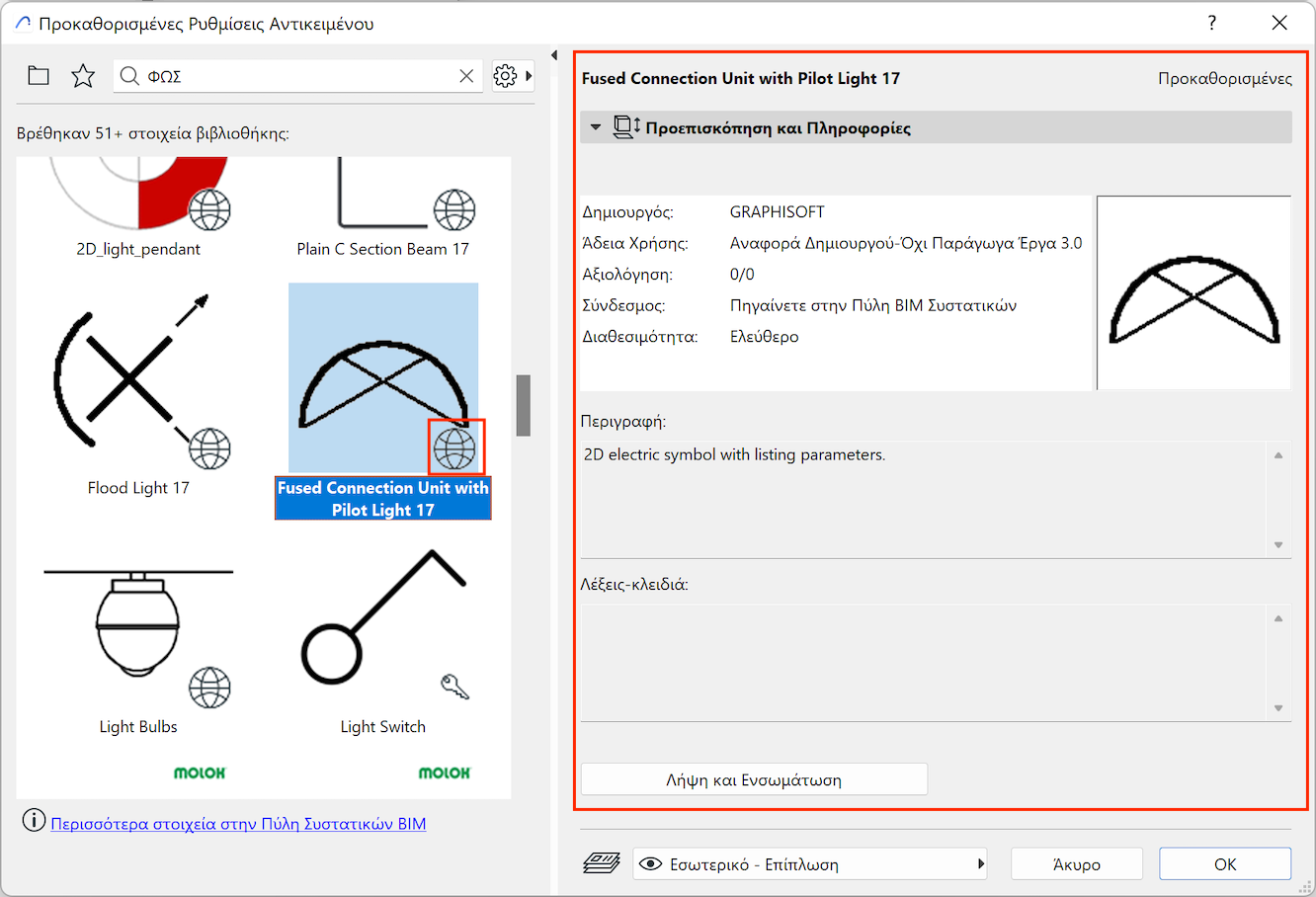Image resolution: width=1316 pixels, height=897 pixels.
Task: Click the Fused Connection Unit title heading
Action: click(741, 78)
